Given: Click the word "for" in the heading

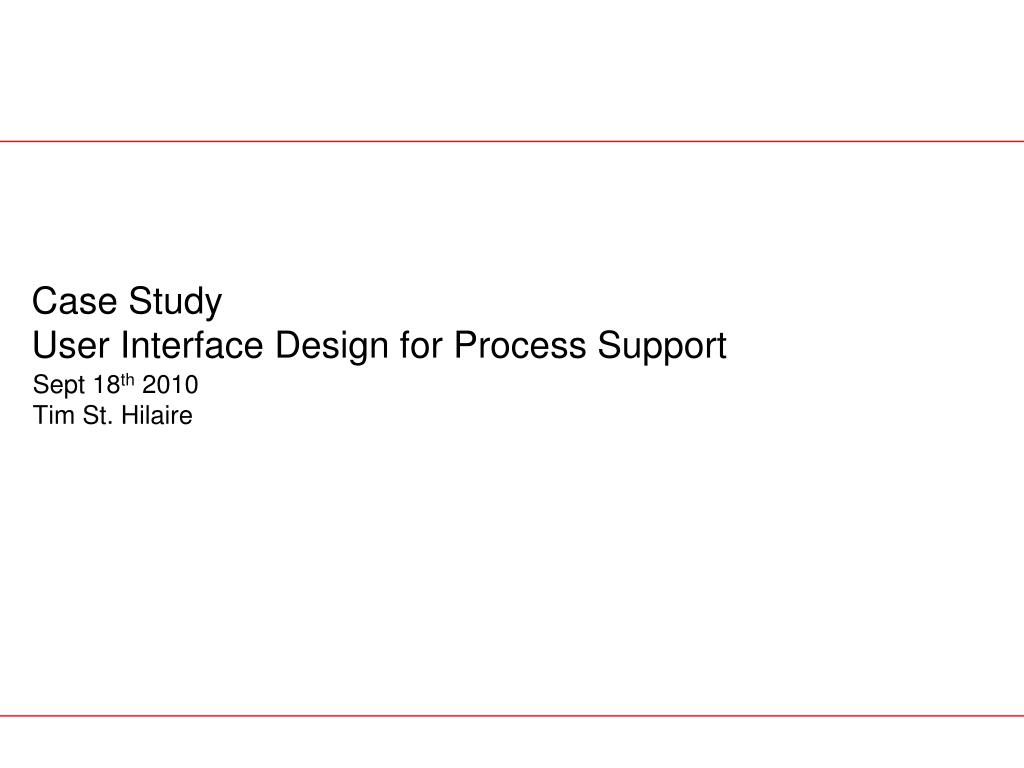Looking at the screenshot, I should [421, 345].
